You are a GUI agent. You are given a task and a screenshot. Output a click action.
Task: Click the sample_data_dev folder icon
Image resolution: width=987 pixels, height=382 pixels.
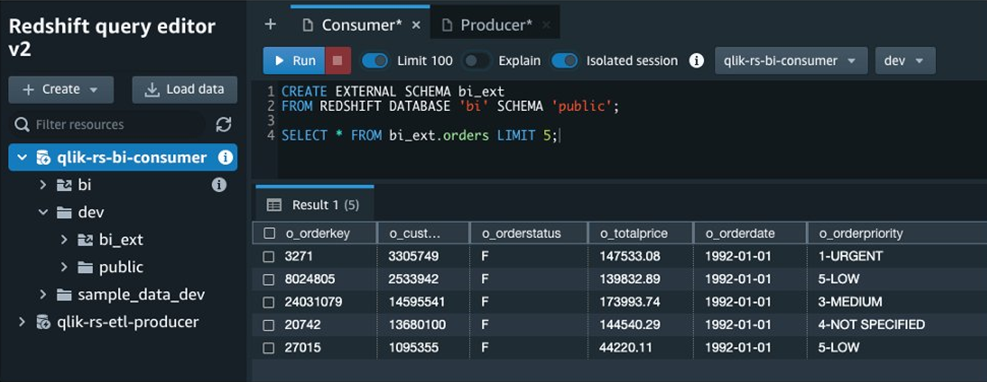(x=64, y=295)
